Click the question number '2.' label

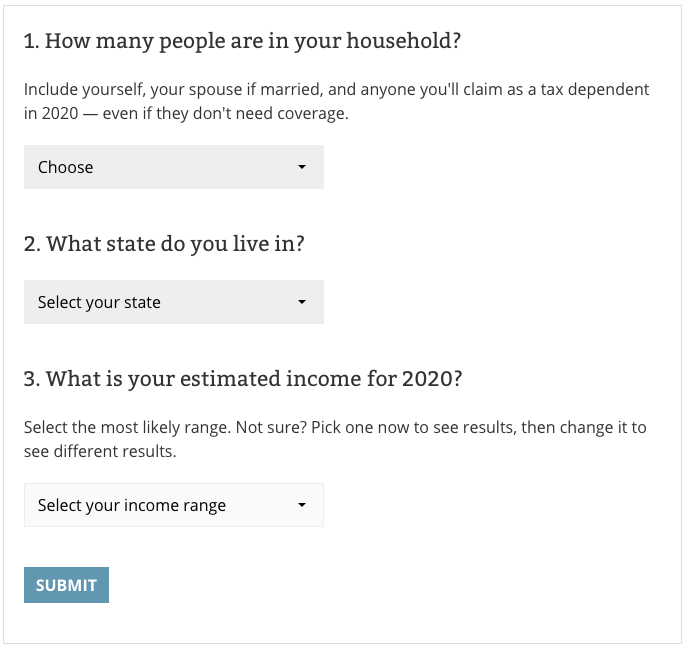tap(32, 244)
